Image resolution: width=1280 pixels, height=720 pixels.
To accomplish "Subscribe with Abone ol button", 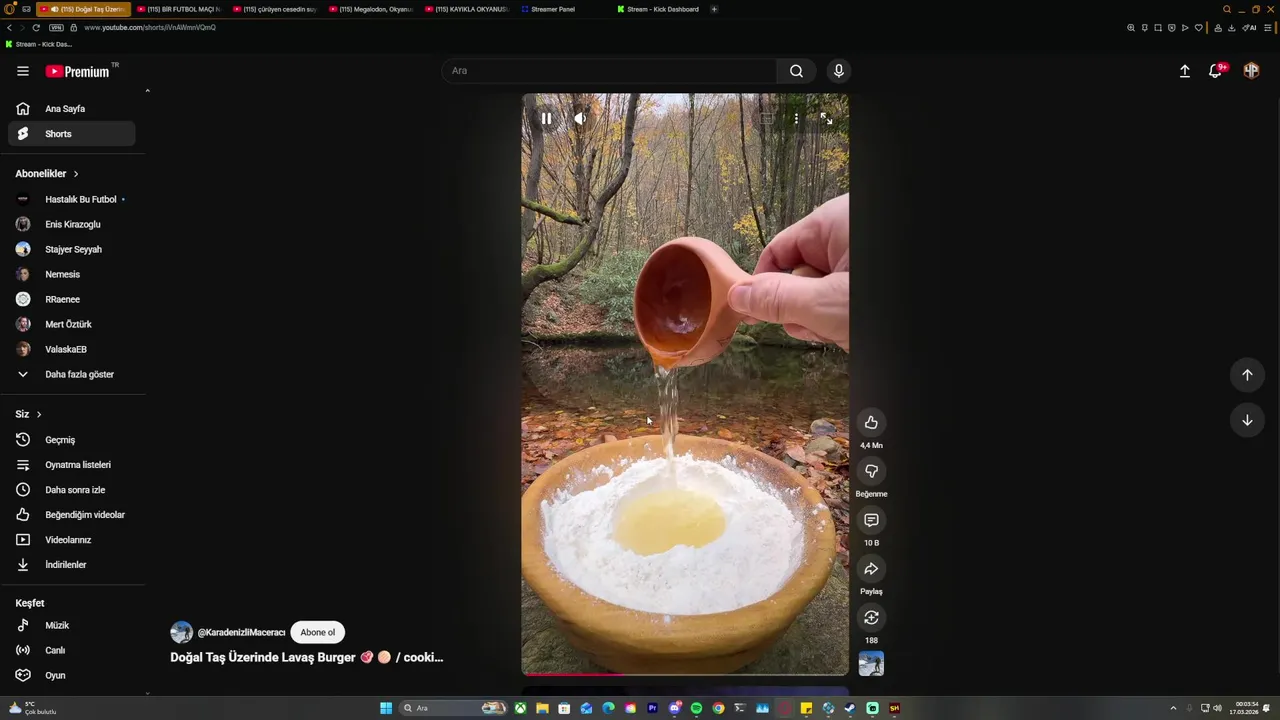I will pyautogui.click(x=318, y=632).
